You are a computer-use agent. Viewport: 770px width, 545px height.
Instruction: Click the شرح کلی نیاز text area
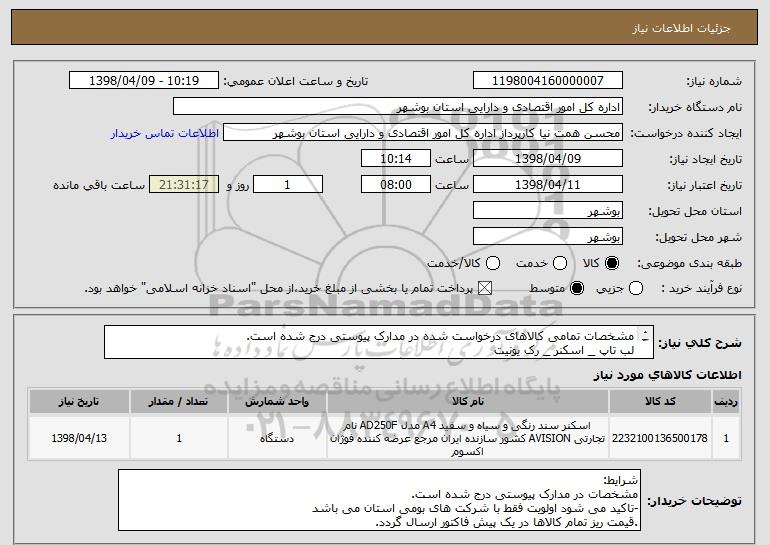pyautogui.click(x=379, y=342)
